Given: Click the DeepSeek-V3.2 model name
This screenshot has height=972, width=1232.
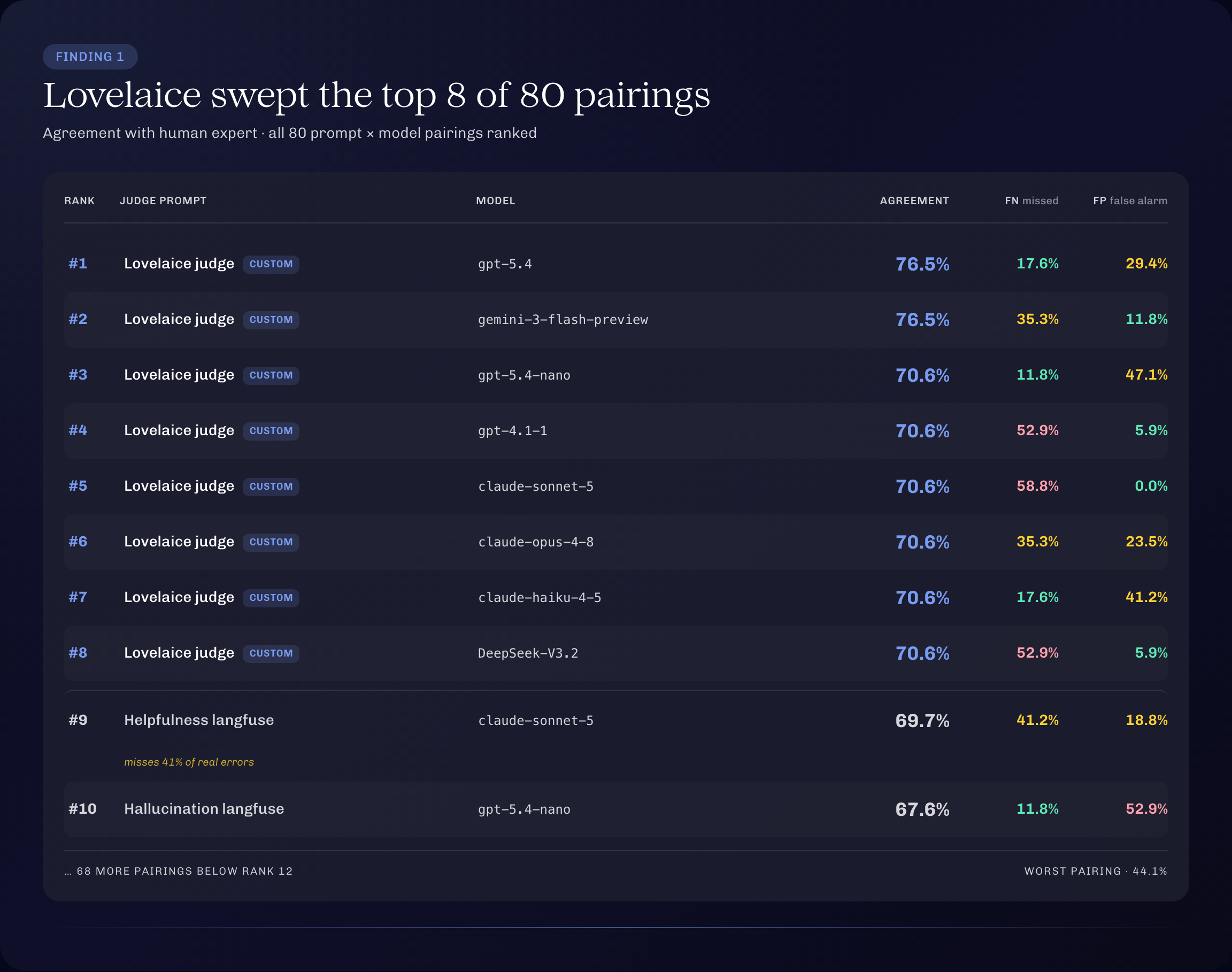Looking at the screenshot, I should (528, 653).
